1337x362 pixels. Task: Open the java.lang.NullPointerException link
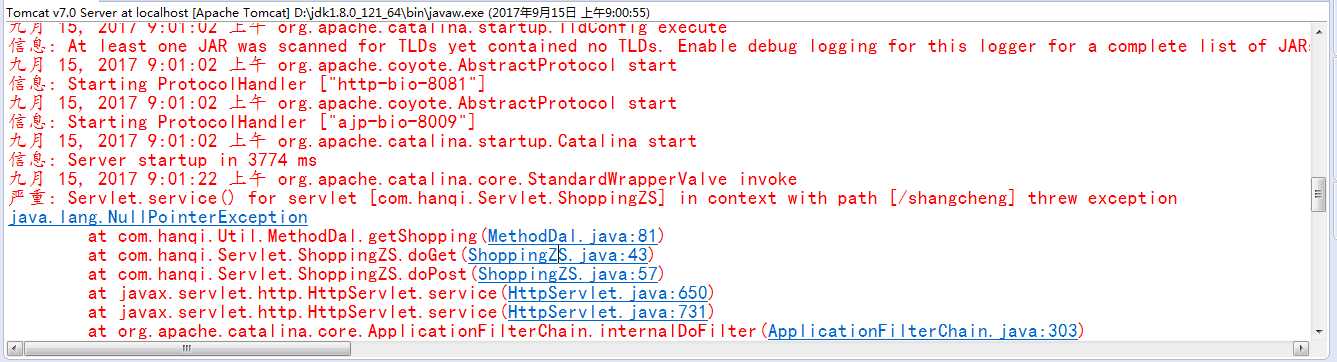coord(158,217)
